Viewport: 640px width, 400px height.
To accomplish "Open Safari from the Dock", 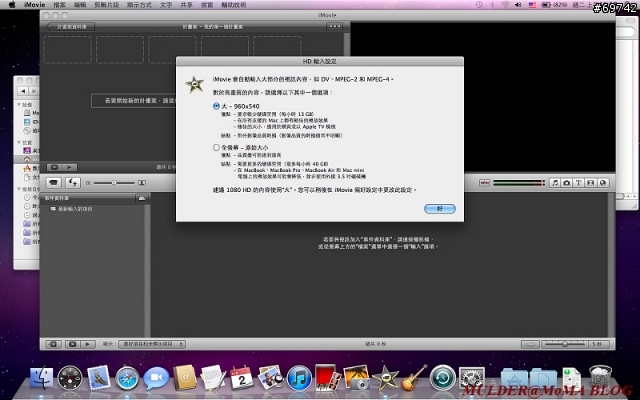I will 127,378.
